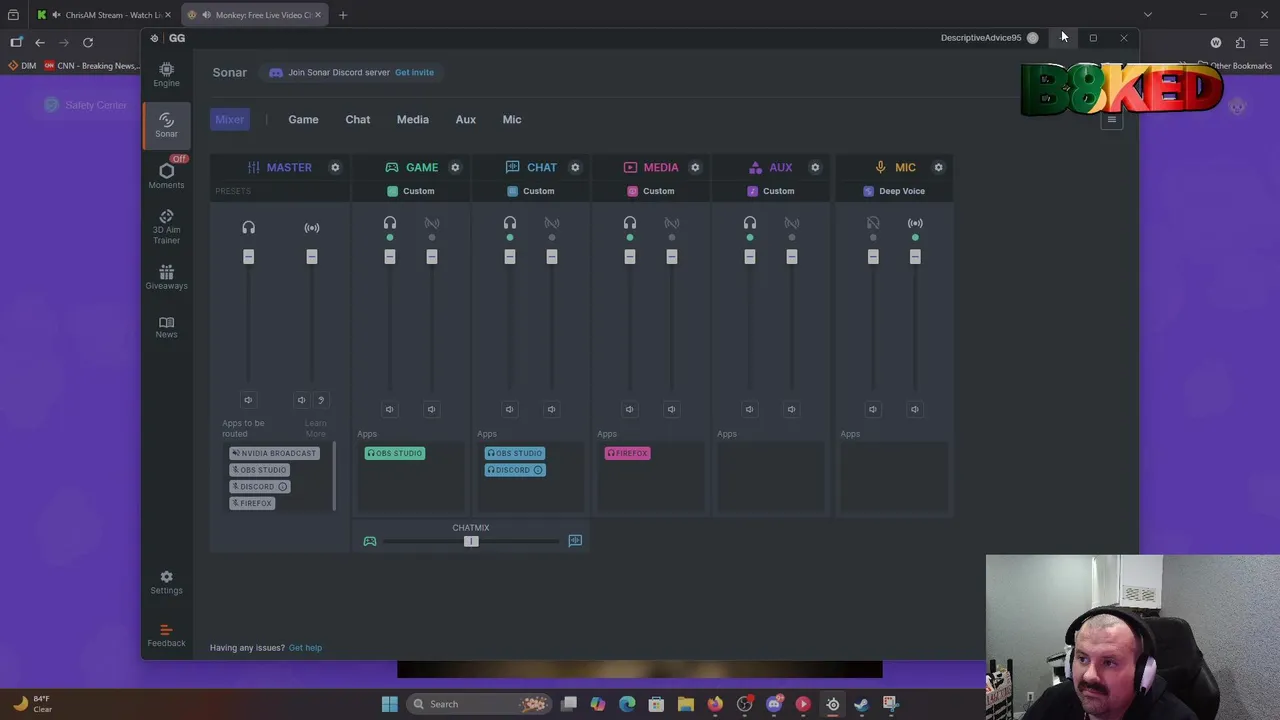
Task: Select NVIDIA BROADCAST in apps to be routed
Action: (x=274, y=453)
